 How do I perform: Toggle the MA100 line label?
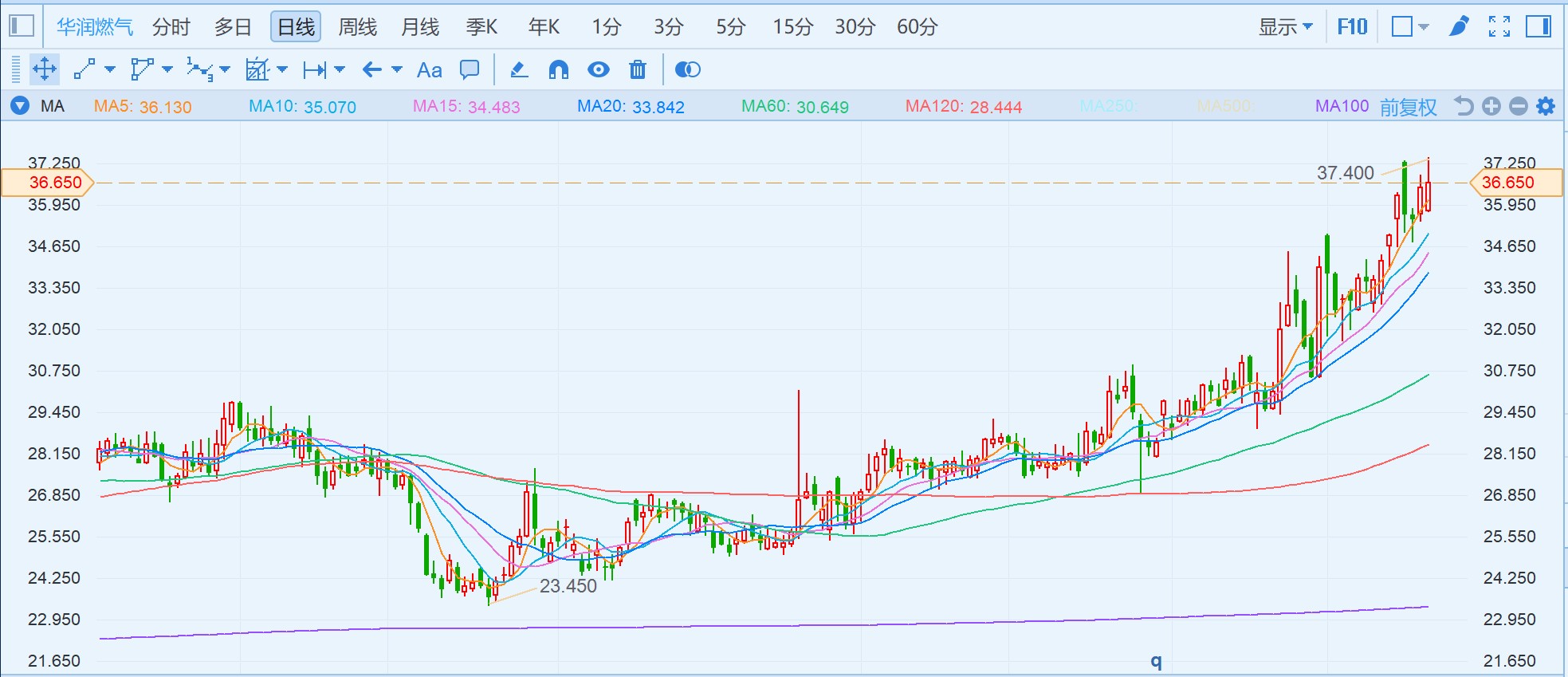click(1342, 106)
